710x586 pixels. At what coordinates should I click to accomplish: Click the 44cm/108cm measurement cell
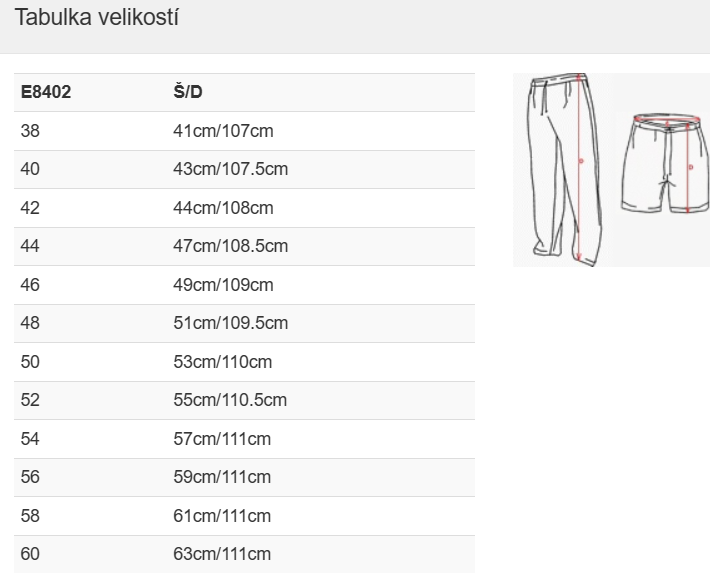223,208
